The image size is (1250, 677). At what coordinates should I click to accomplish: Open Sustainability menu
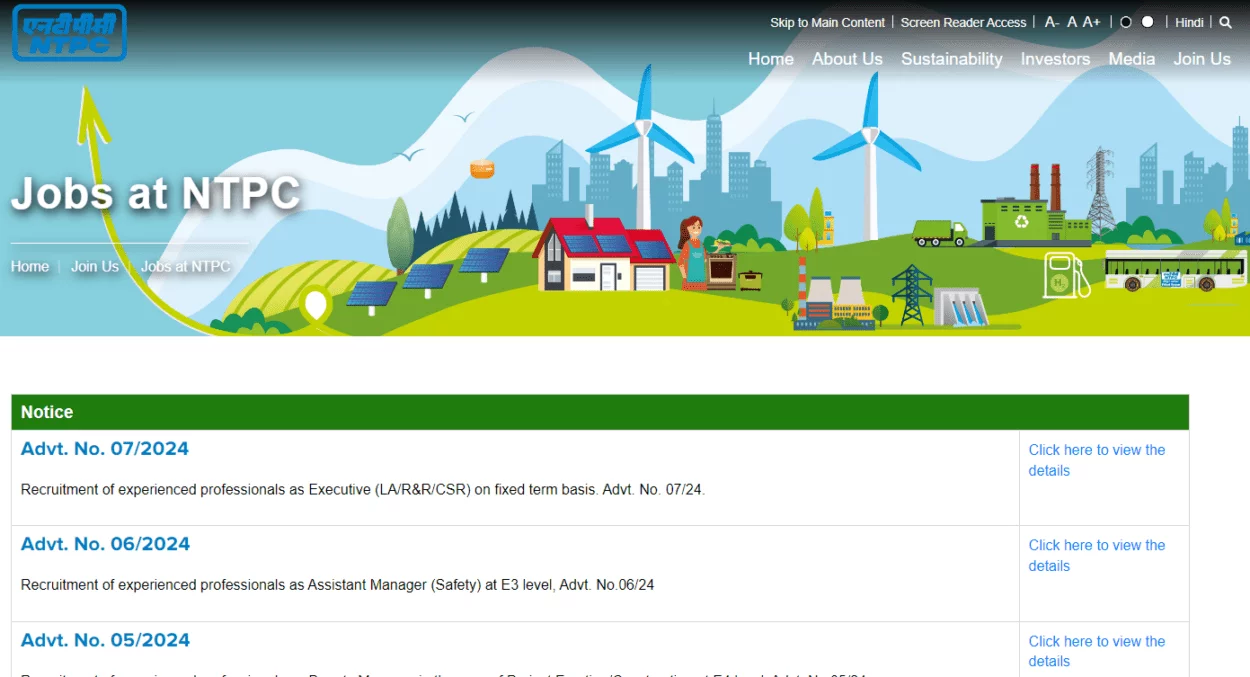(x=952, y=59)
